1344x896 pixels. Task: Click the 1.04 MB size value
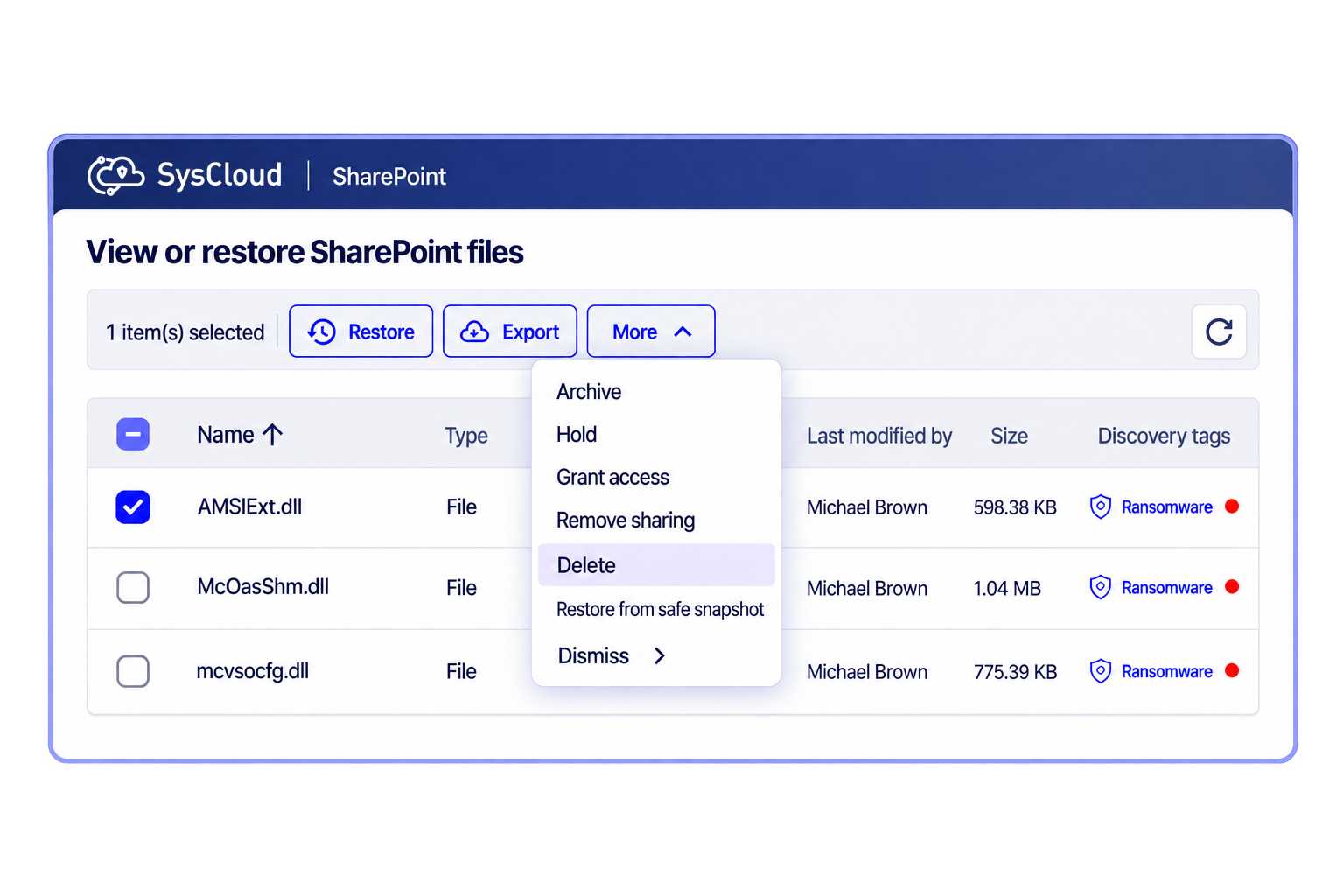click(1007, 588)
